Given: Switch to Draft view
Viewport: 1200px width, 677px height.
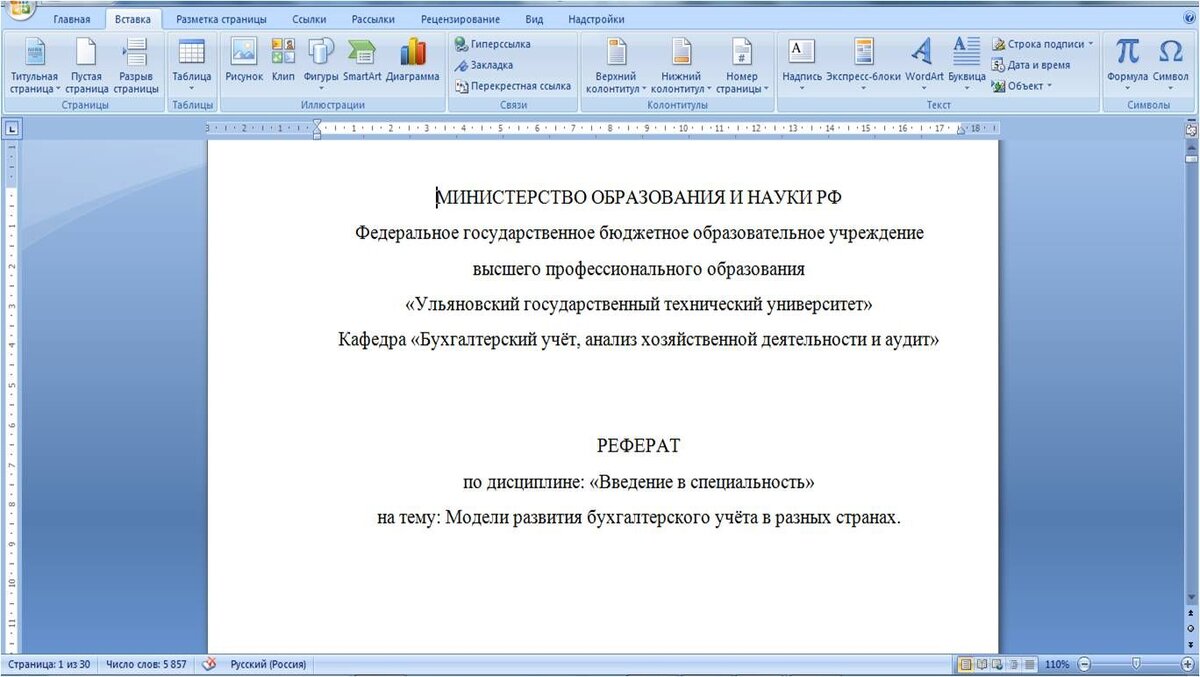Looking at the screenshot, I should tap(1030, 664).
